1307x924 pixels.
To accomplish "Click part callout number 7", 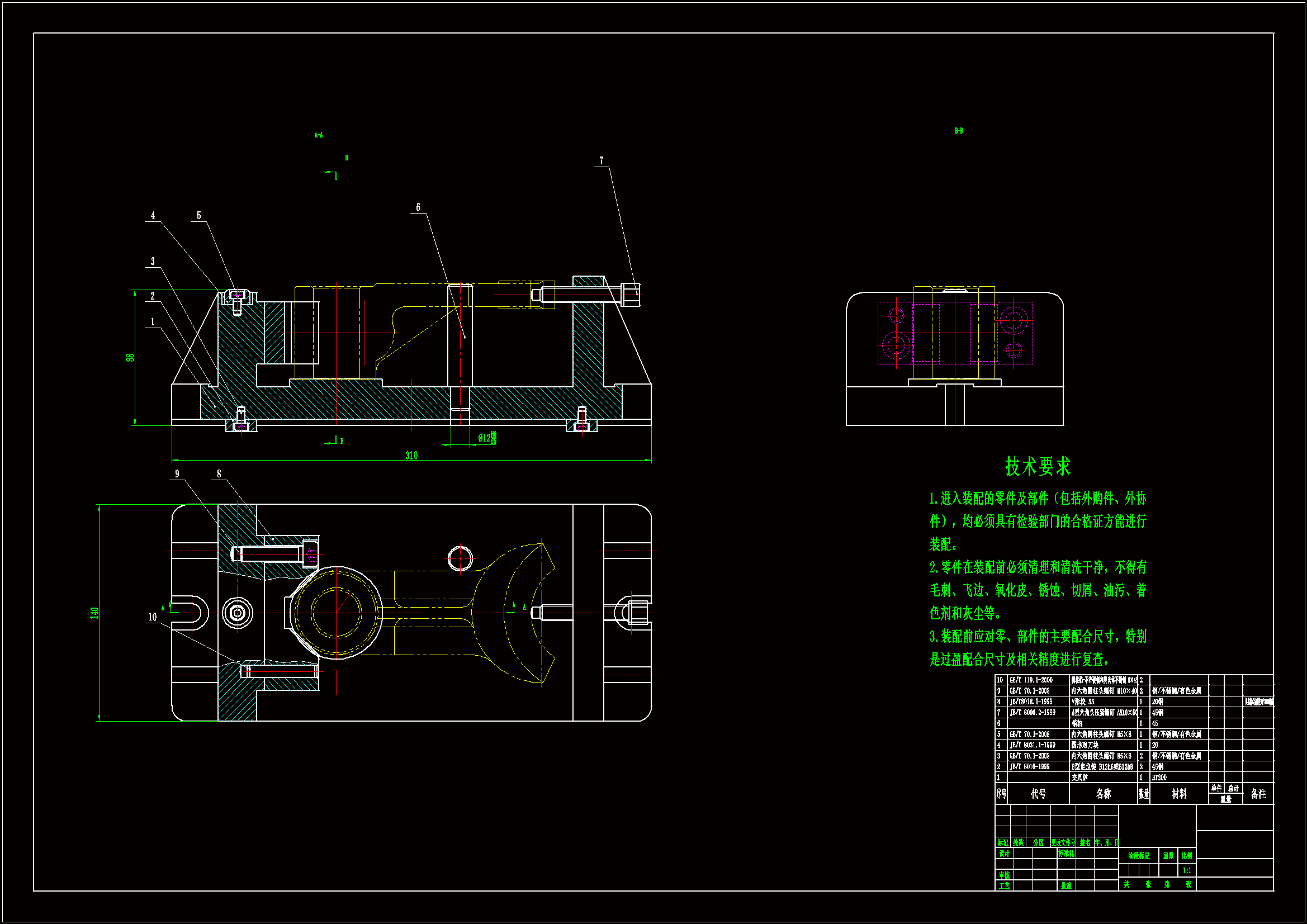I will tap(601, 161).
